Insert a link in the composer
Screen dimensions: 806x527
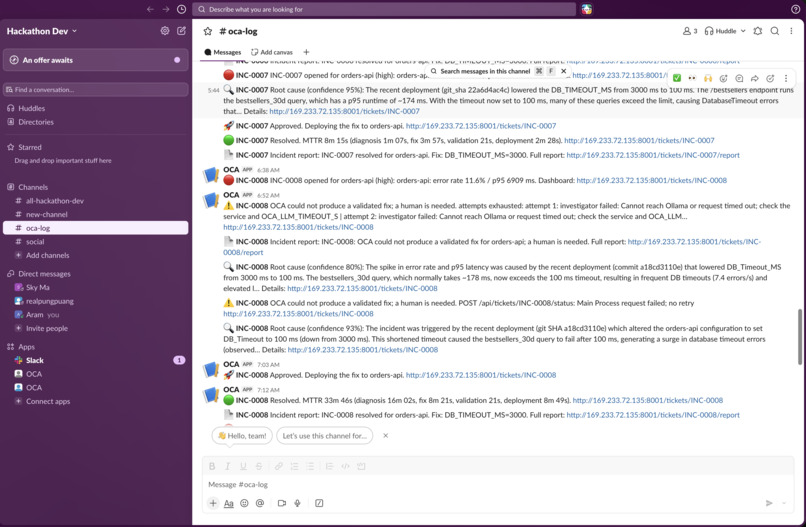click(278, 466)
